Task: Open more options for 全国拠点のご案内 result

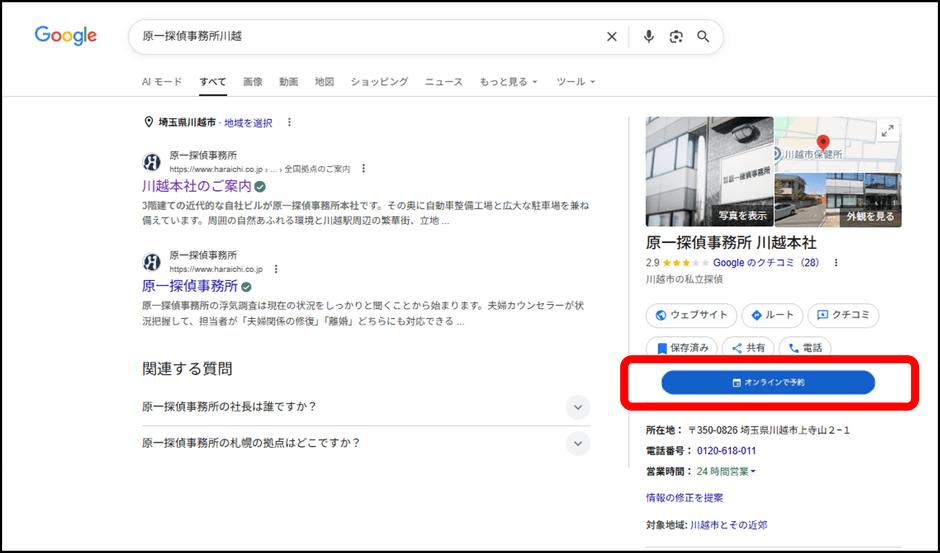Action: pyautogui.click(x=363, y=169)
